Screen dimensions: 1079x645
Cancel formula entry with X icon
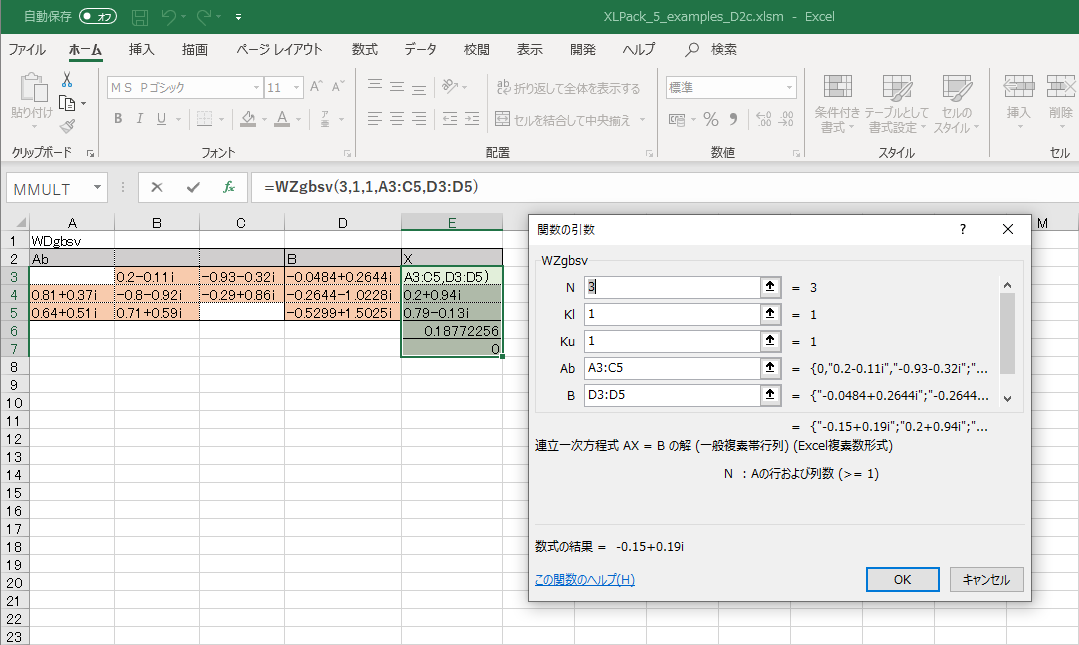point(157,187)
